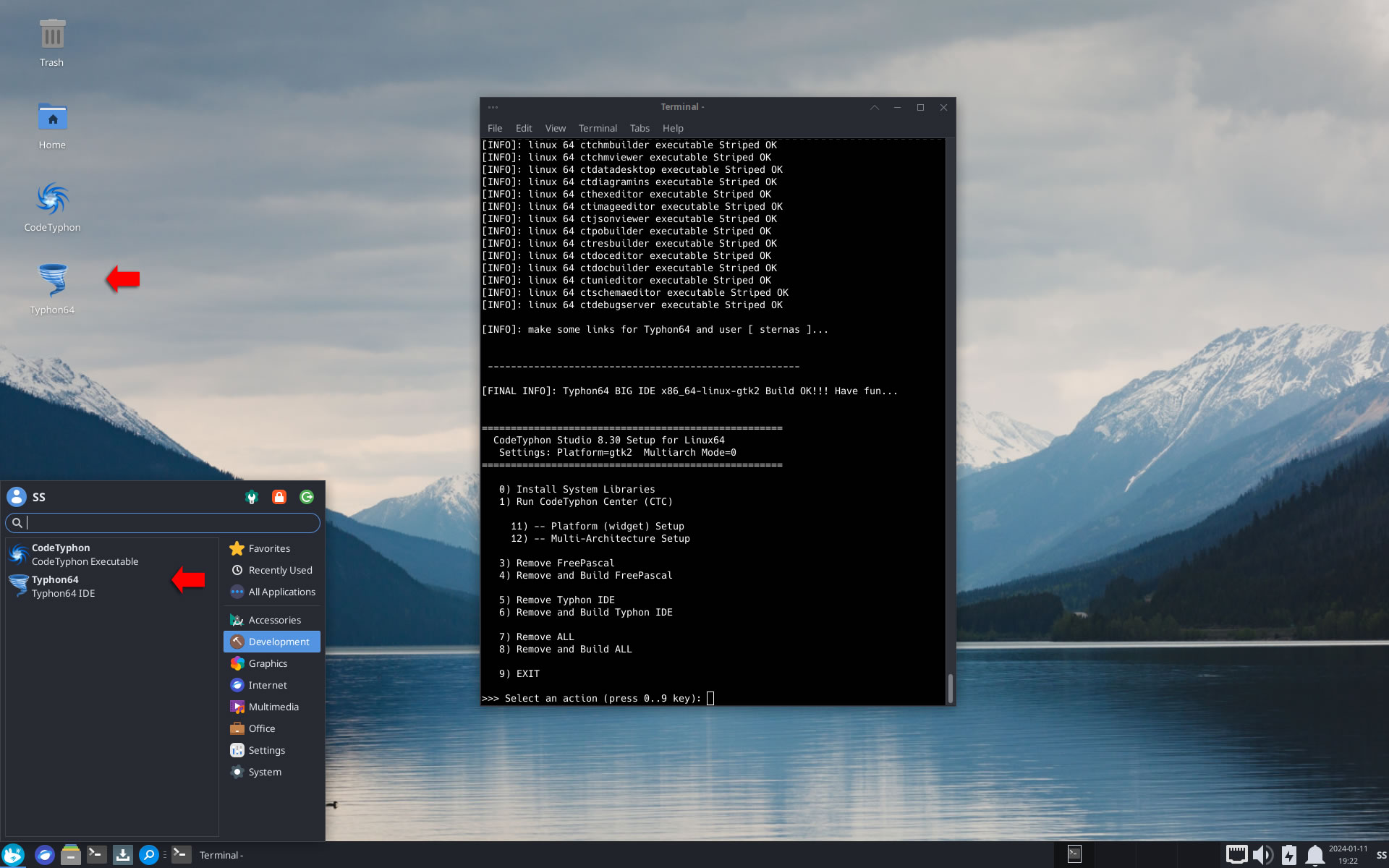Select the Internet category
This screenshot has height=868, width=1389.
[x=272, y=685]
